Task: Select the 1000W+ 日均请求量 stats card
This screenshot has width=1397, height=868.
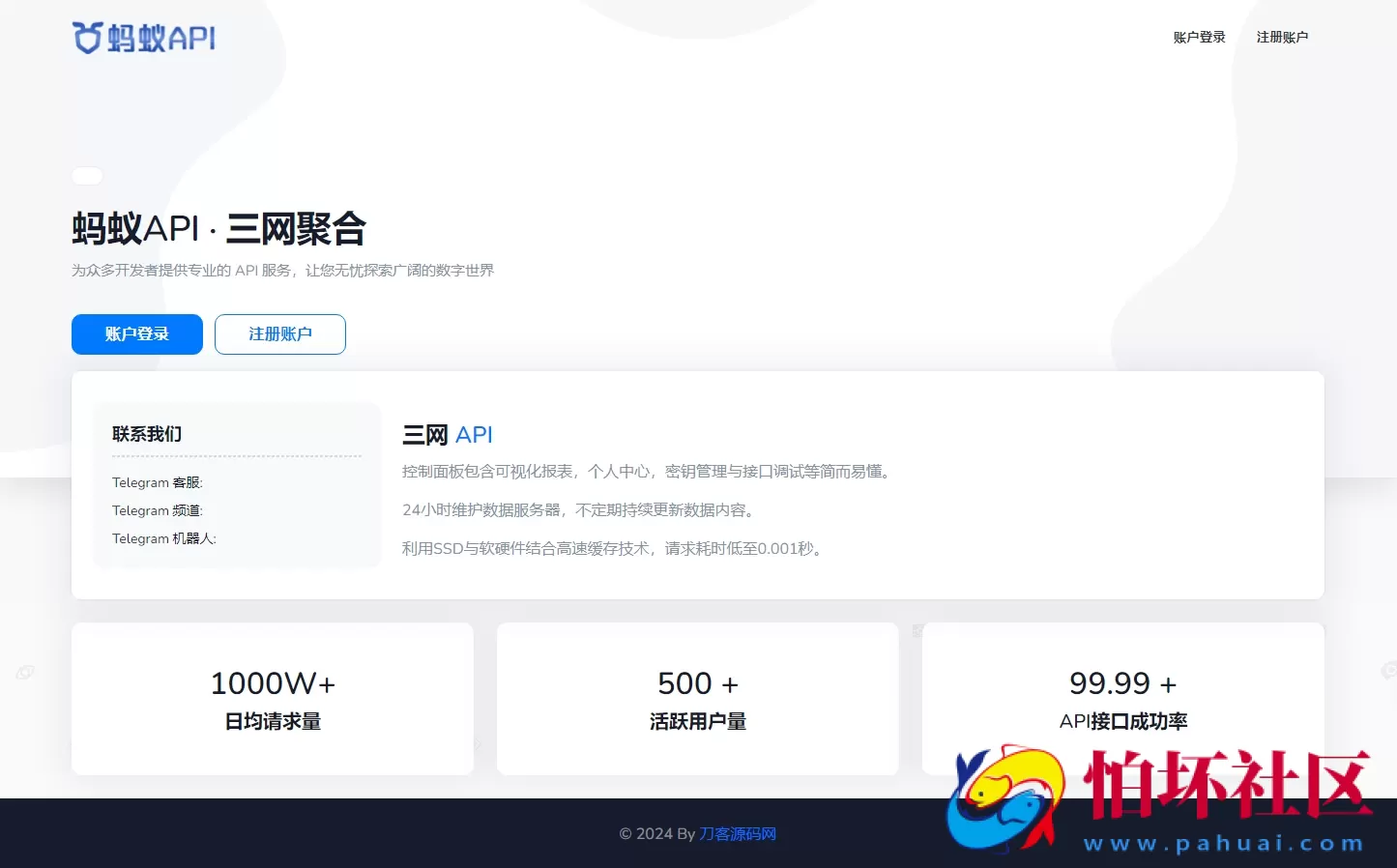Action: (x=273, y=699)
